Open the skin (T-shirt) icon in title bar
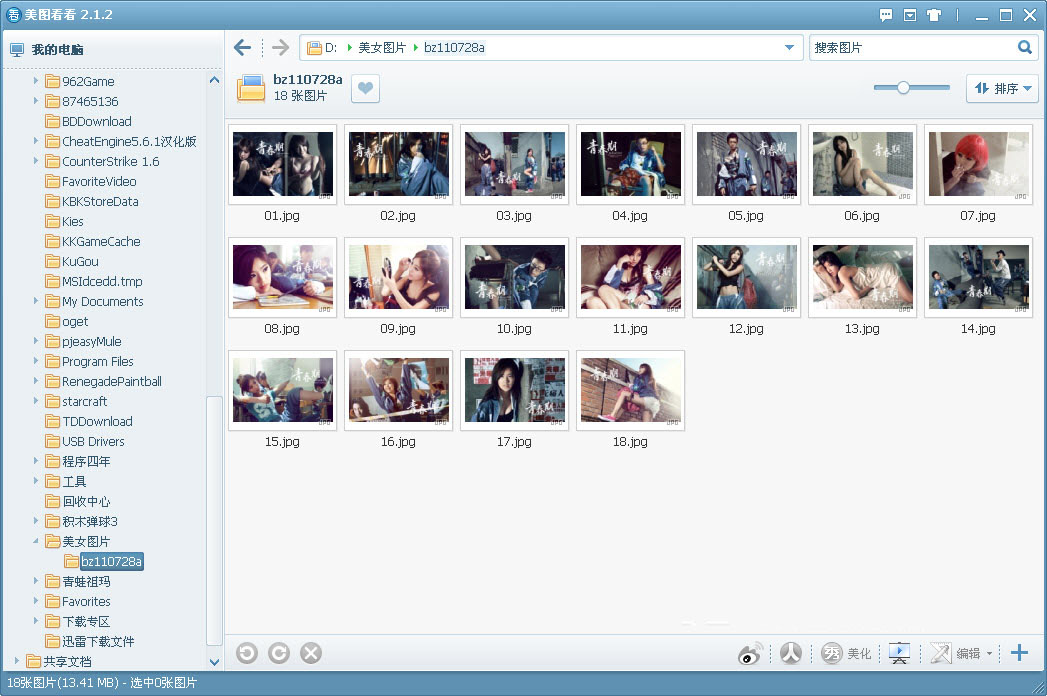 pos(934,15)
